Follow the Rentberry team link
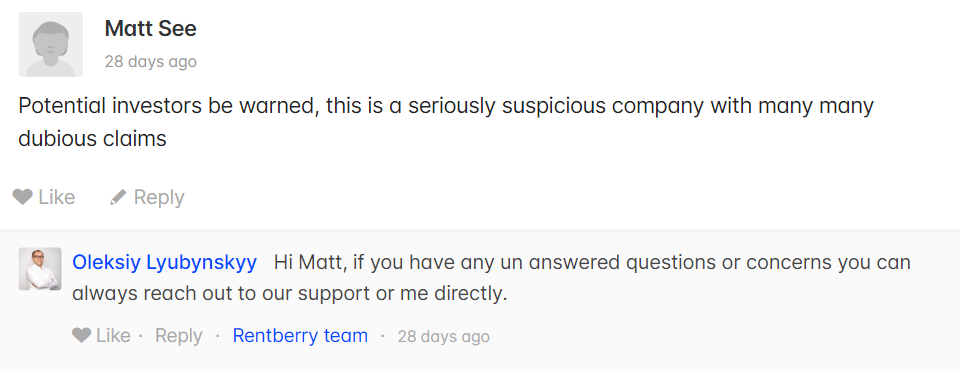 300,335
